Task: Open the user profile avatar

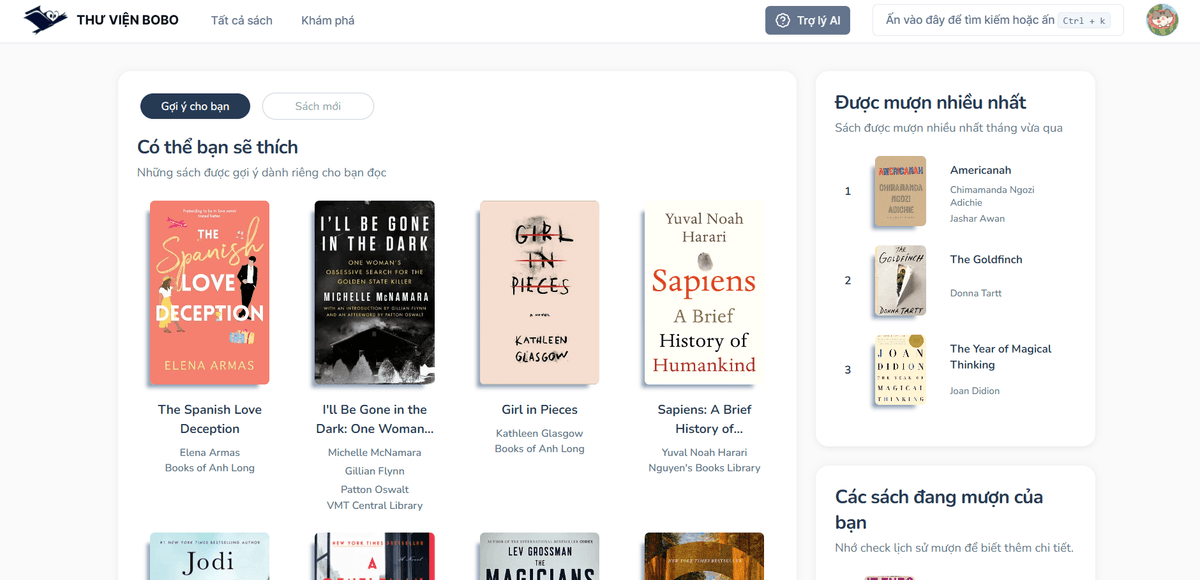Action: click(x=1162, y=20)
